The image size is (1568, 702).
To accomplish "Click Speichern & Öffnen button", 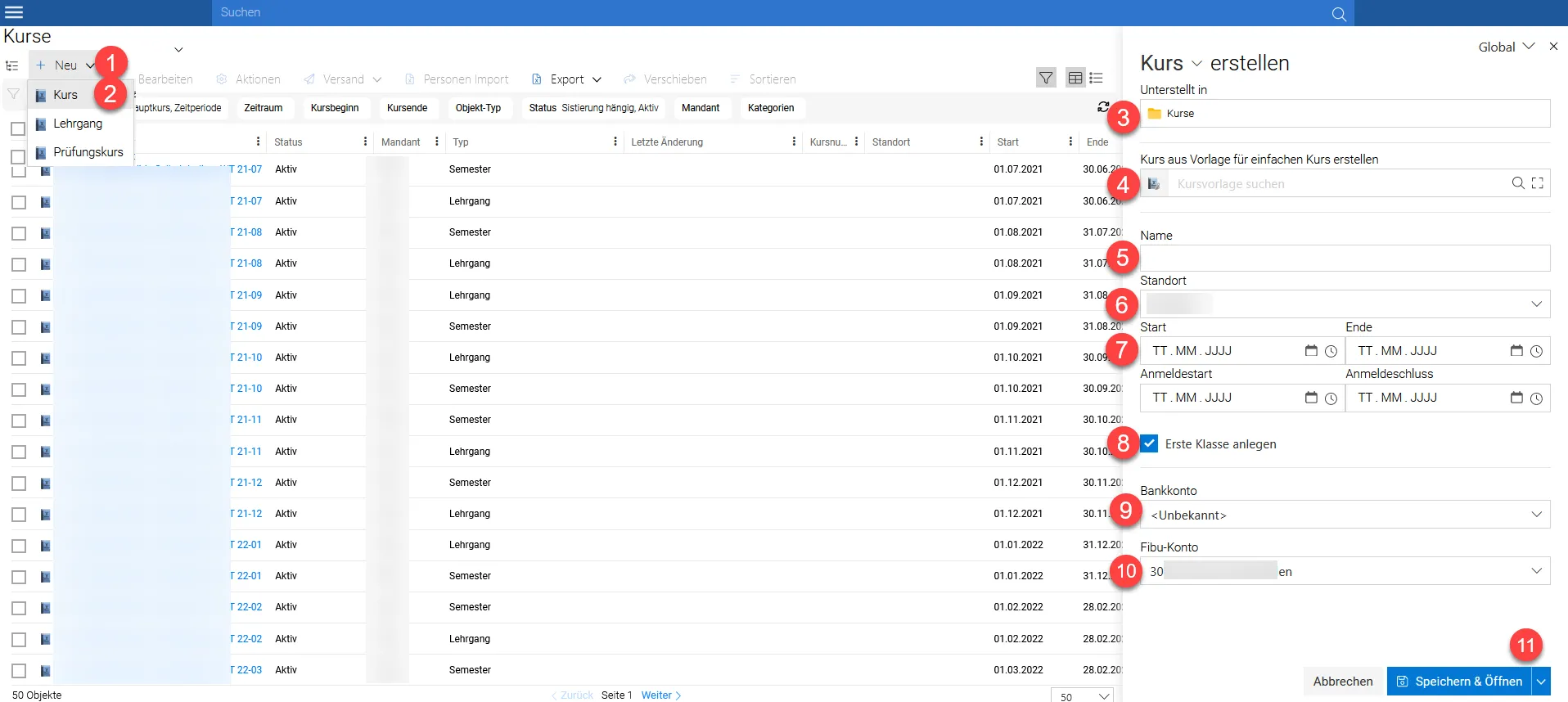I will [1459, 681].
